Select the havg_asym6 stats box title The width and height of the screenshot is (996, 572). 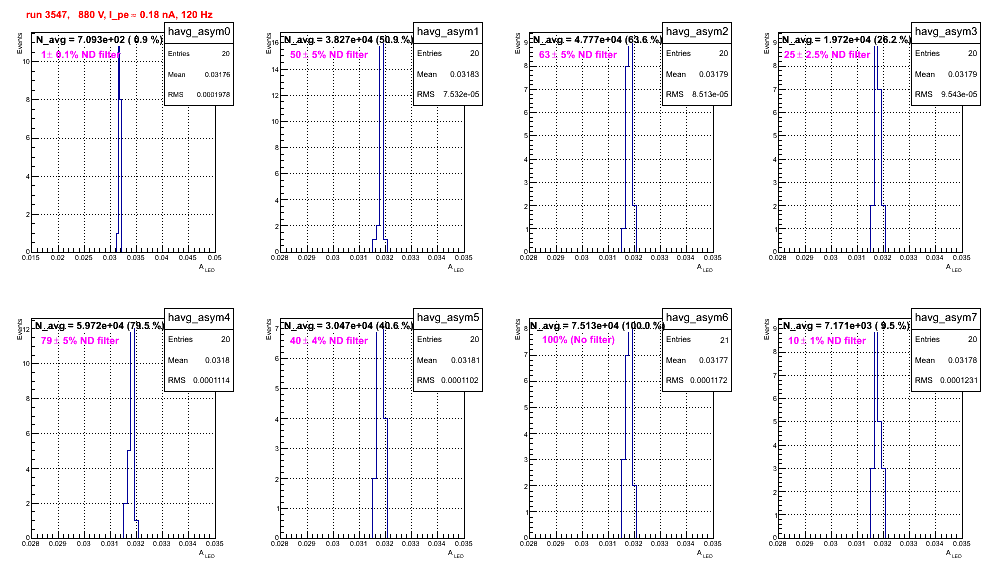tap(697, 318)
